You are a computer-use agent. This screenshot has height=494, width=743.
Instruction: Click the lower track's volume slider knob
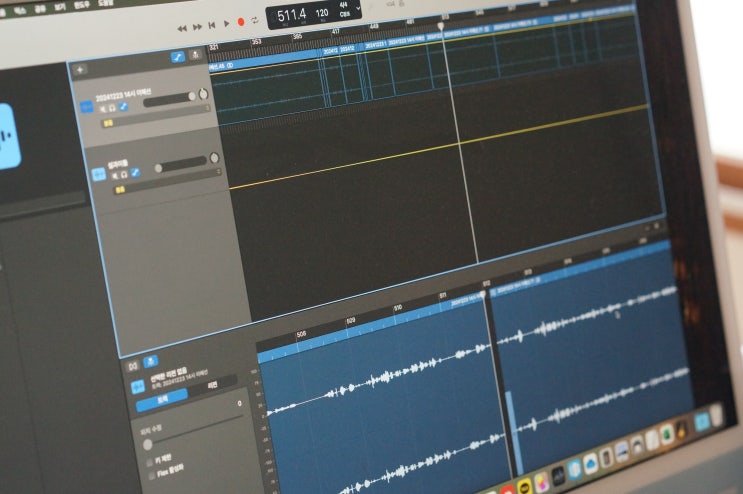coord(158,168)
